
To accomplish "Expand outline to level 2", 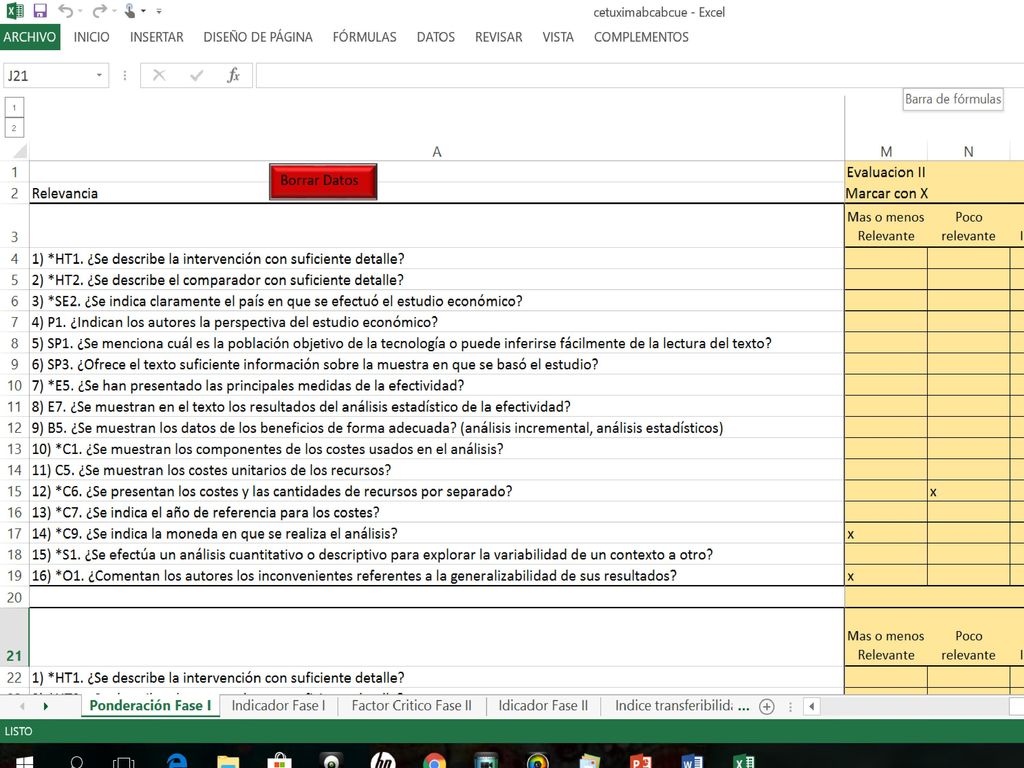I will click(14, 128).
